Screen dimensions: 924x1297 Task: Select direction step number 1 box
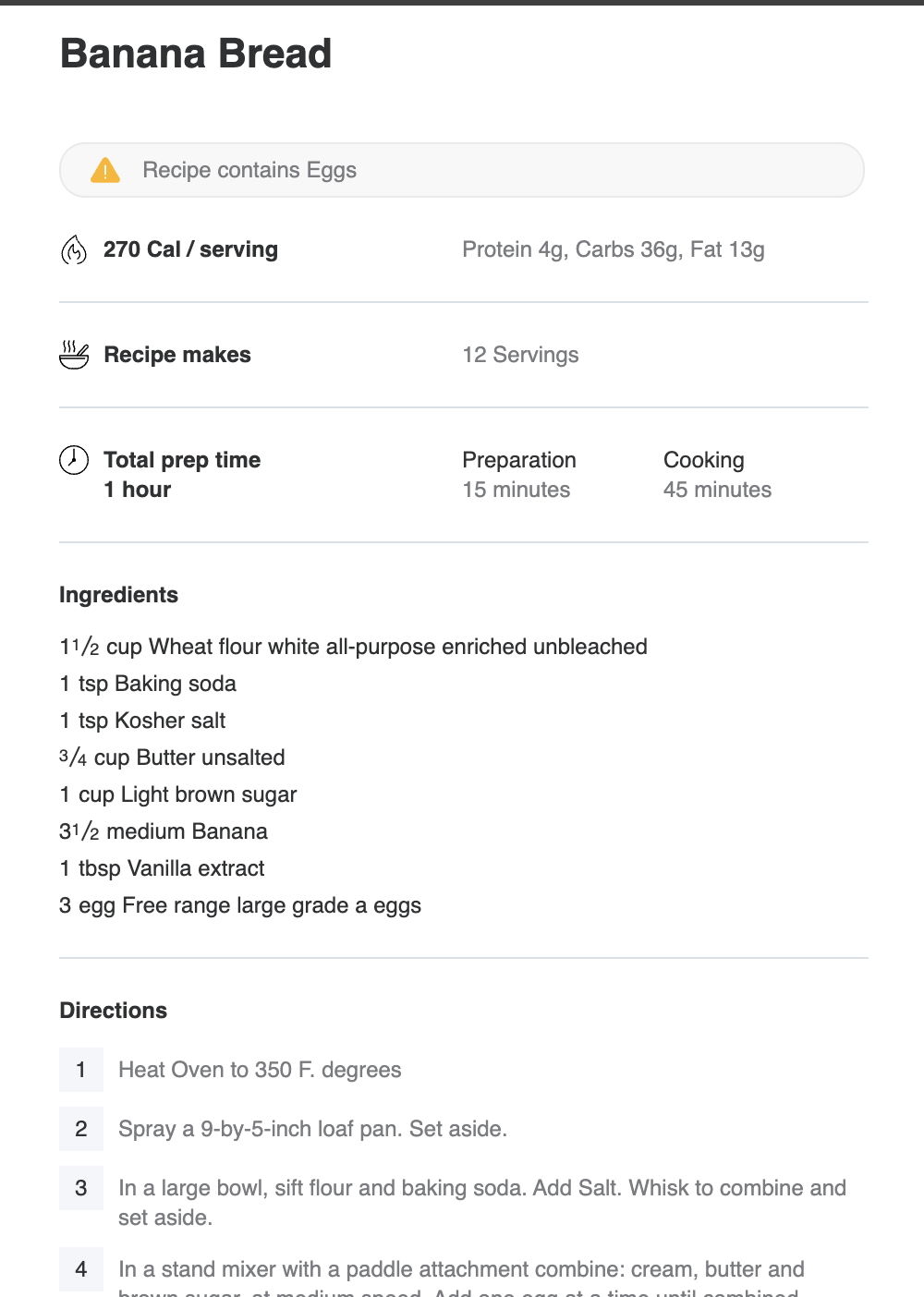(x=81, y=1070)
